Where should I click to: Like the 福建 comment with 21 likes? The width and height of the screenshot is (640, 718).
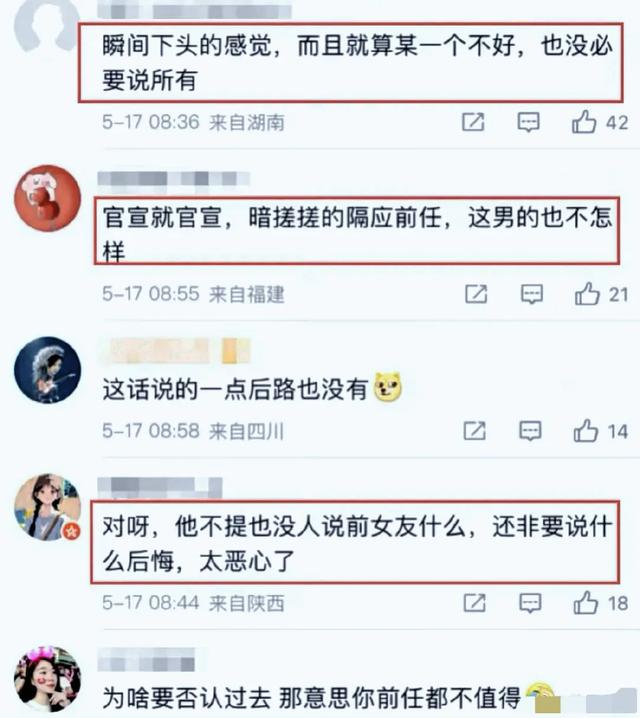point(587,294)
